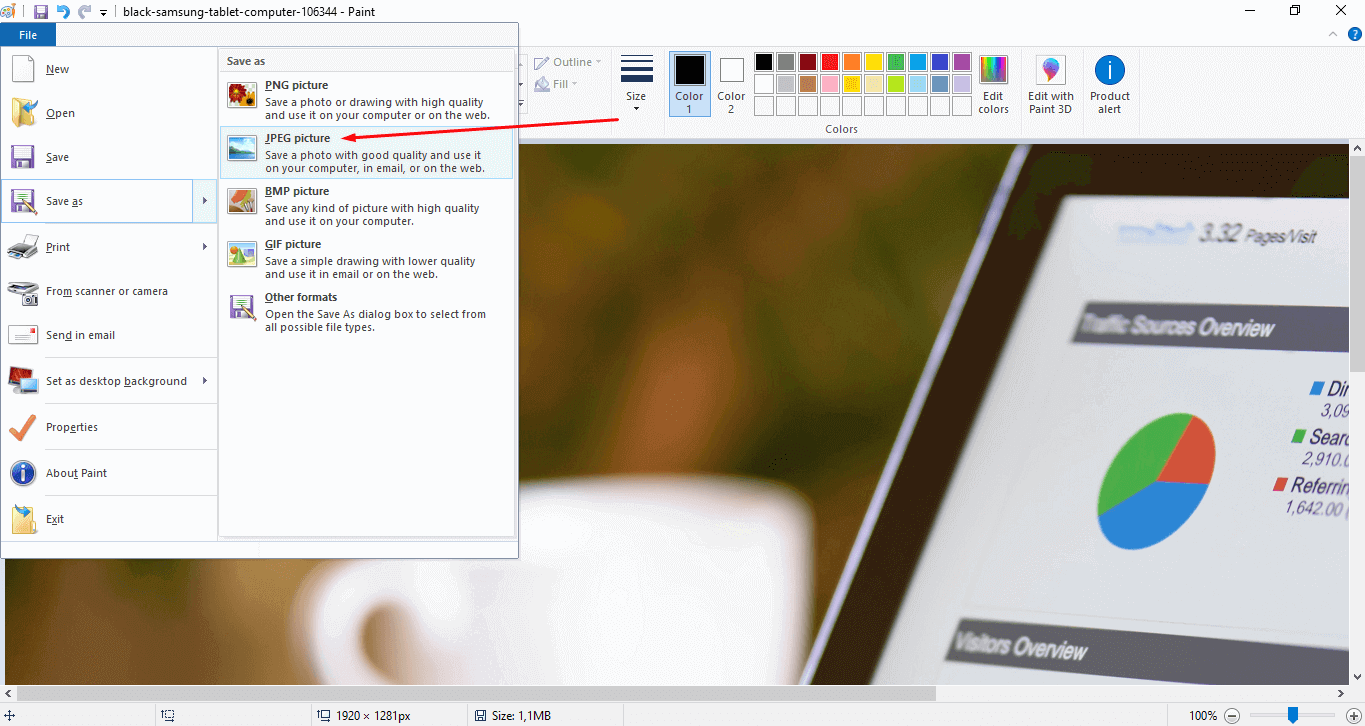Click the vertical scrollbar up arrow

pyautogui.click(x=1357, y=151)
